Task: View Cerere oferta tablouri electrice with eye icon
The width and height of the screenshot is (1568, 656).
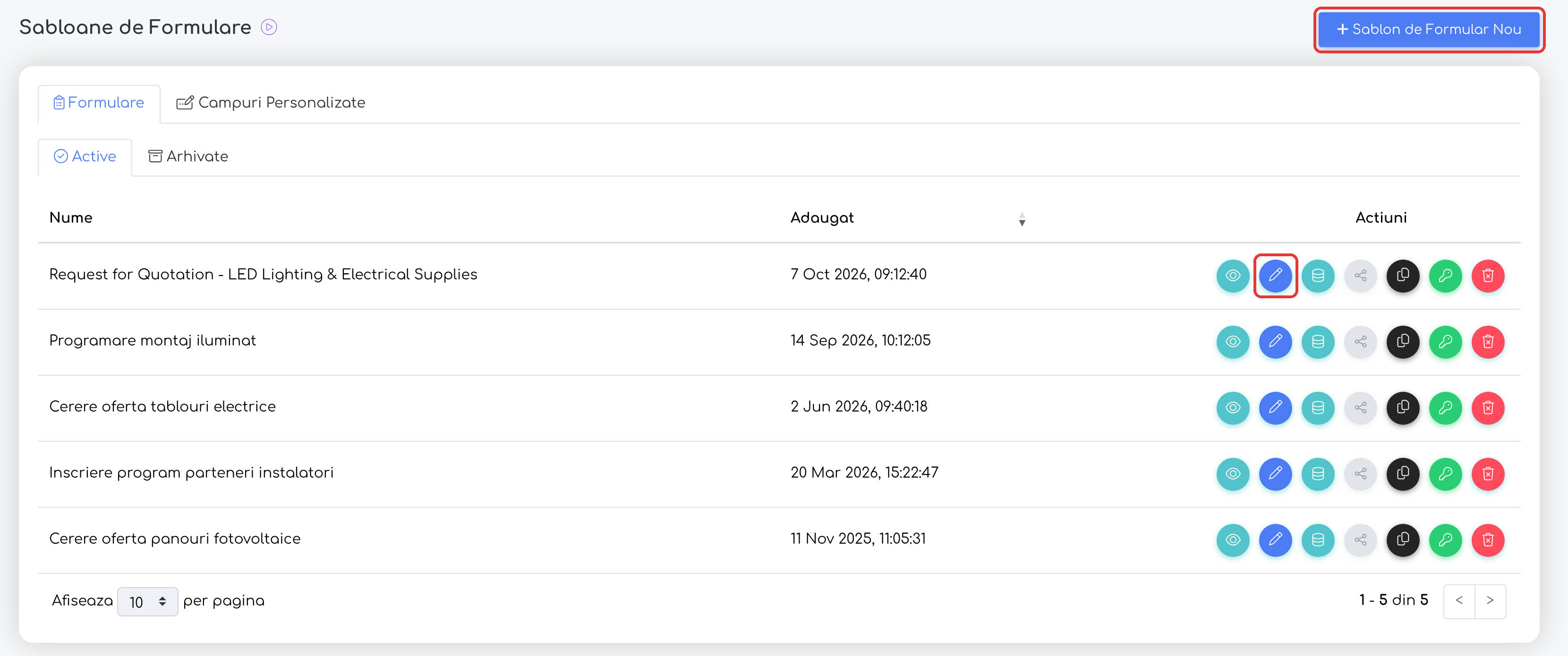Action: 1233,408
